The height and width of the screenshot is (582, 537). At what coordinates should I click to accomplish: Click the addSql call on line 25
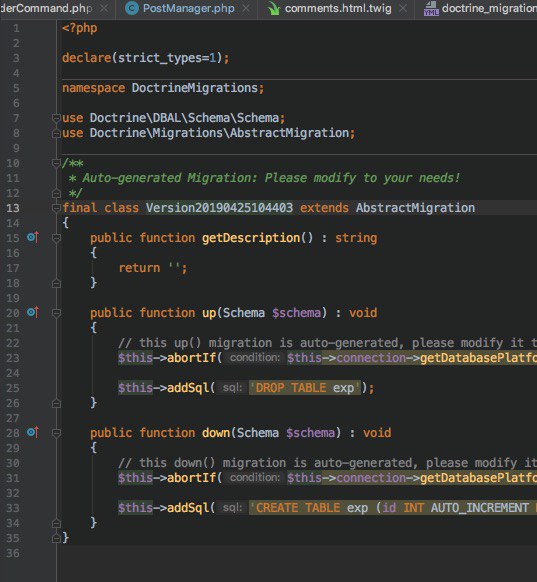pyautogui.click(x=188, y=388)
